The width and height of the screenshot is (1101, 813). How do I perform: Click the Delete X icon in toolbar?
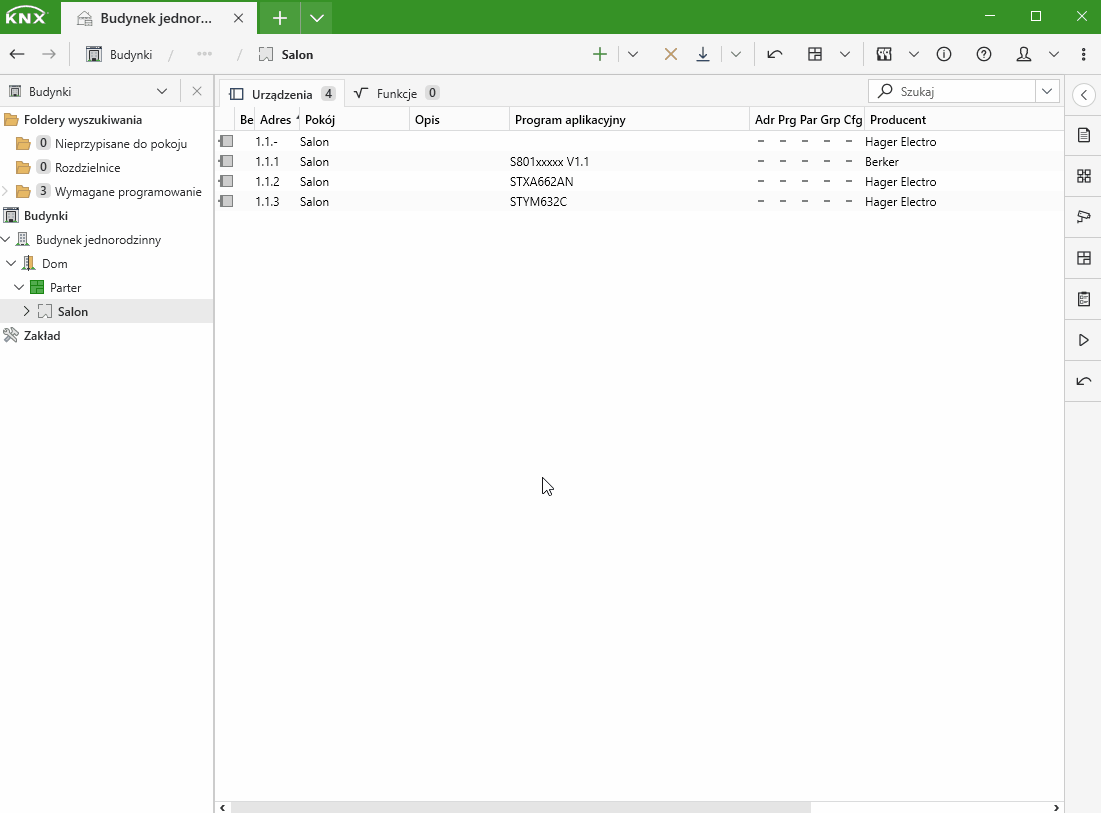pyautogui.click(x=671, y=55)
